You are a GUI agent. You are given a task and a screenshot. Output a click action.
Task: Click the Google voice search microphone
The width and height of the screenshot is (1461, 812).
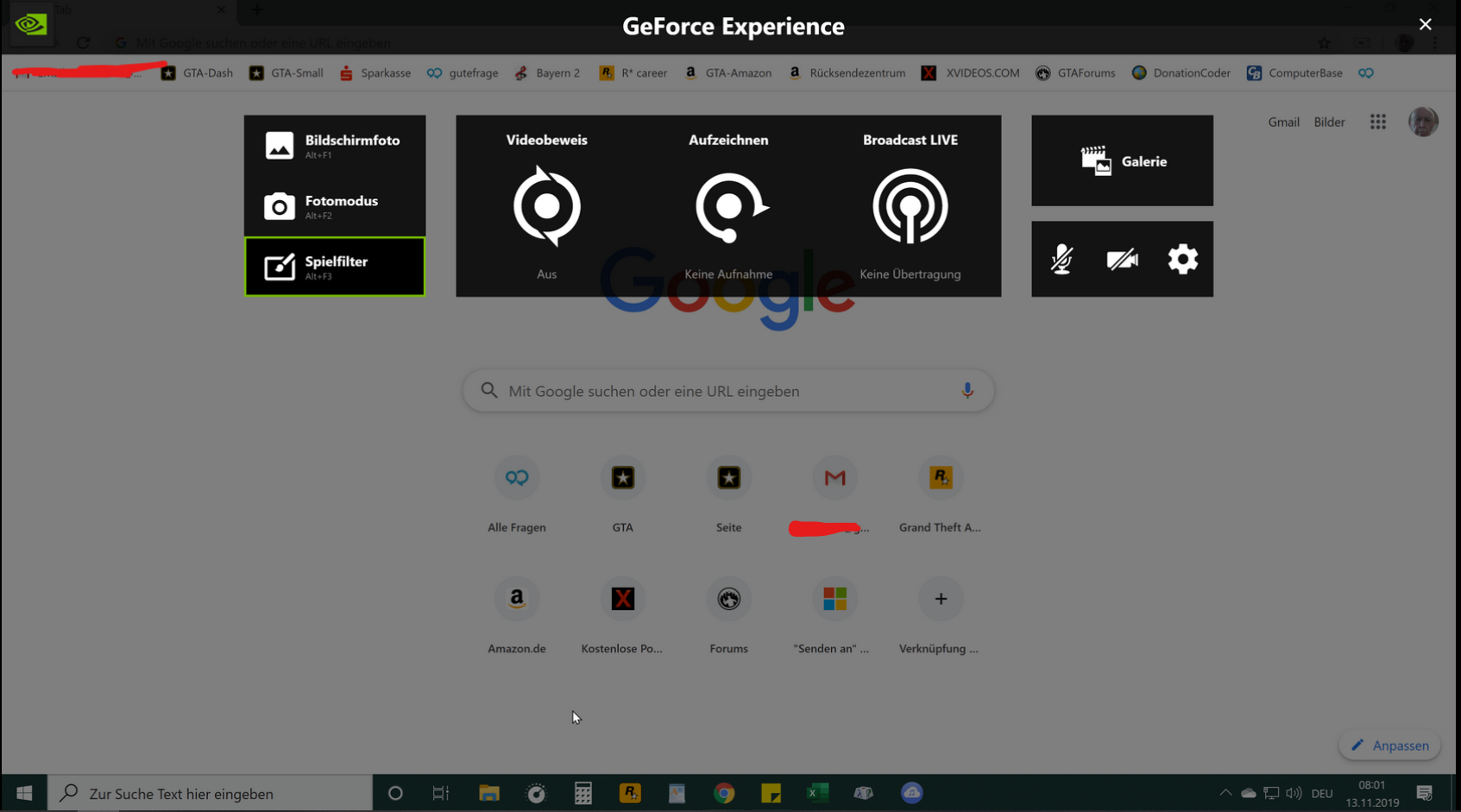point(967,391)
